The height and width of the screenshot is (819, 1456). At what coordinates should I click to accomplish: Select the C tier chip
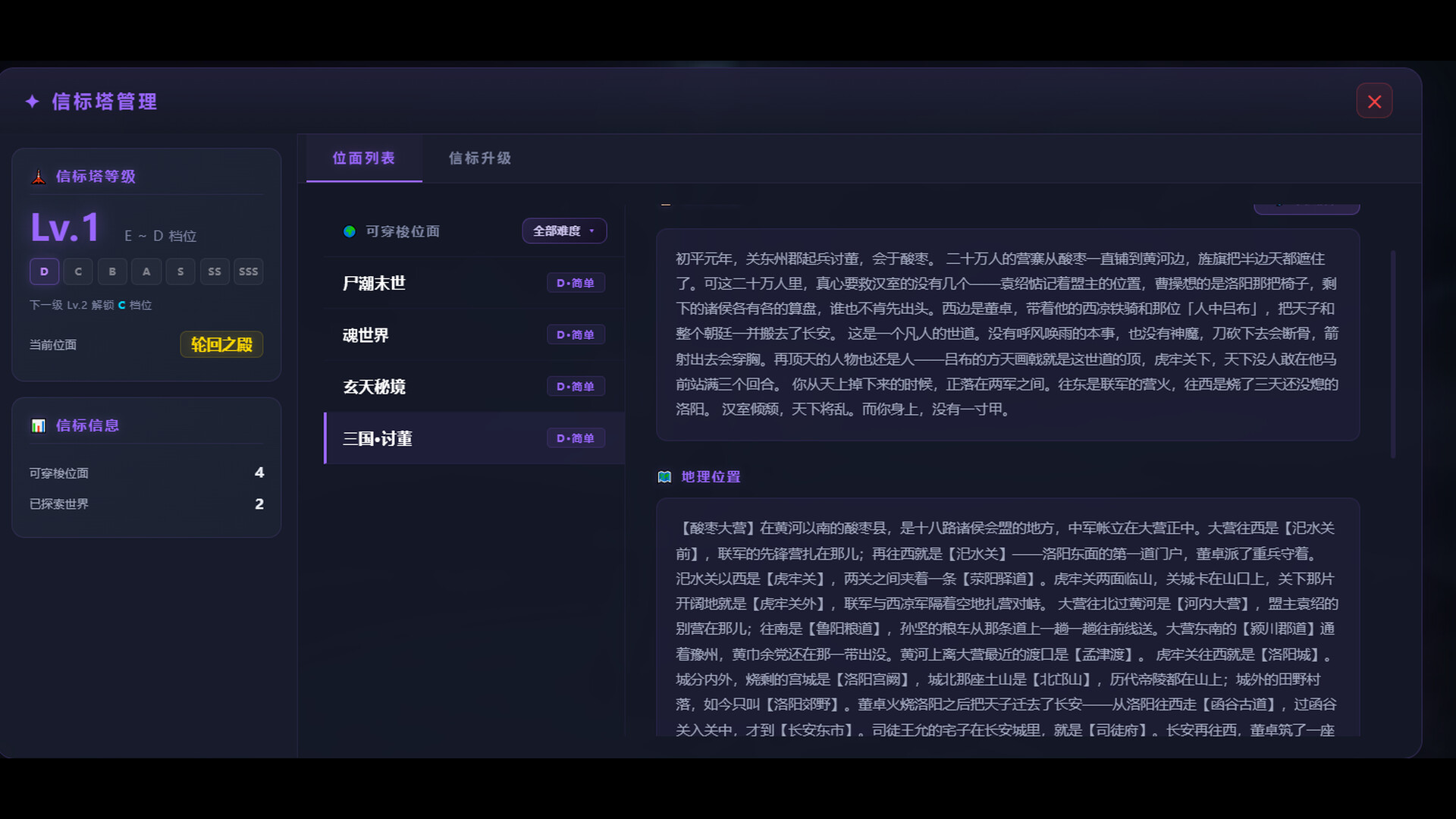pos(78,271)
